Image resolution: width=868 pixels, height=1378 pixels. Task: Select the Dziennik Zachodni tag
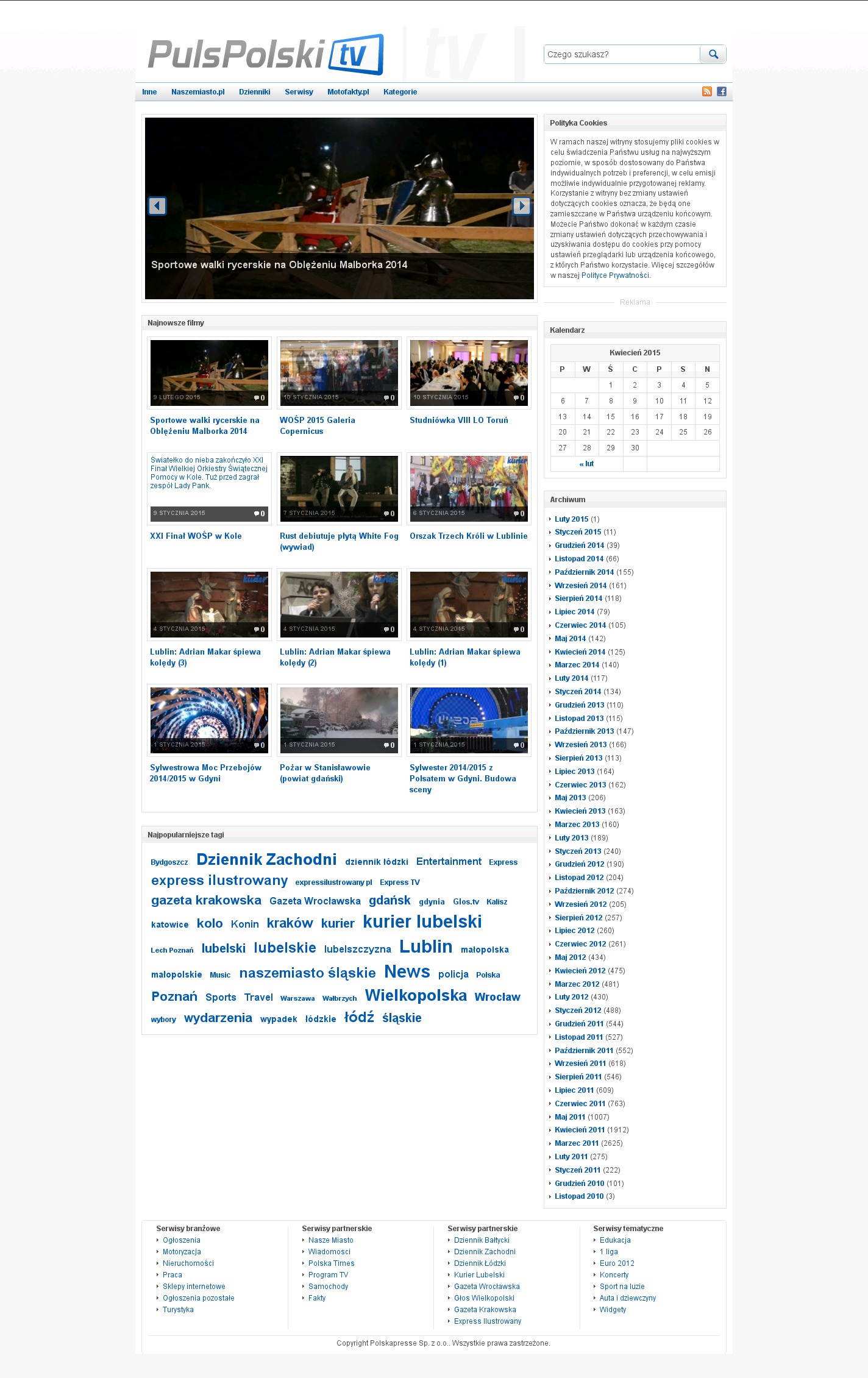tap(266, 859)
